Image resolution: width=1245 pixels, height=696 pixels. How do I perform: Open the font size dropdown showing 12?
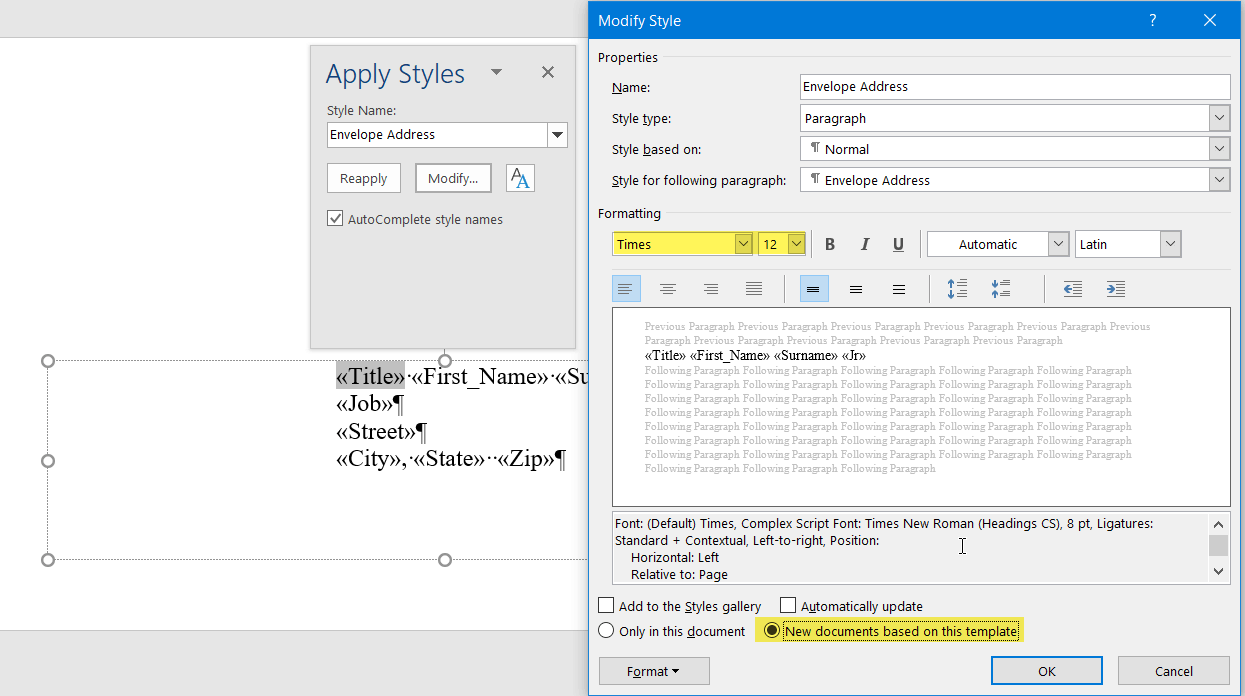click(x=796, y=244)
